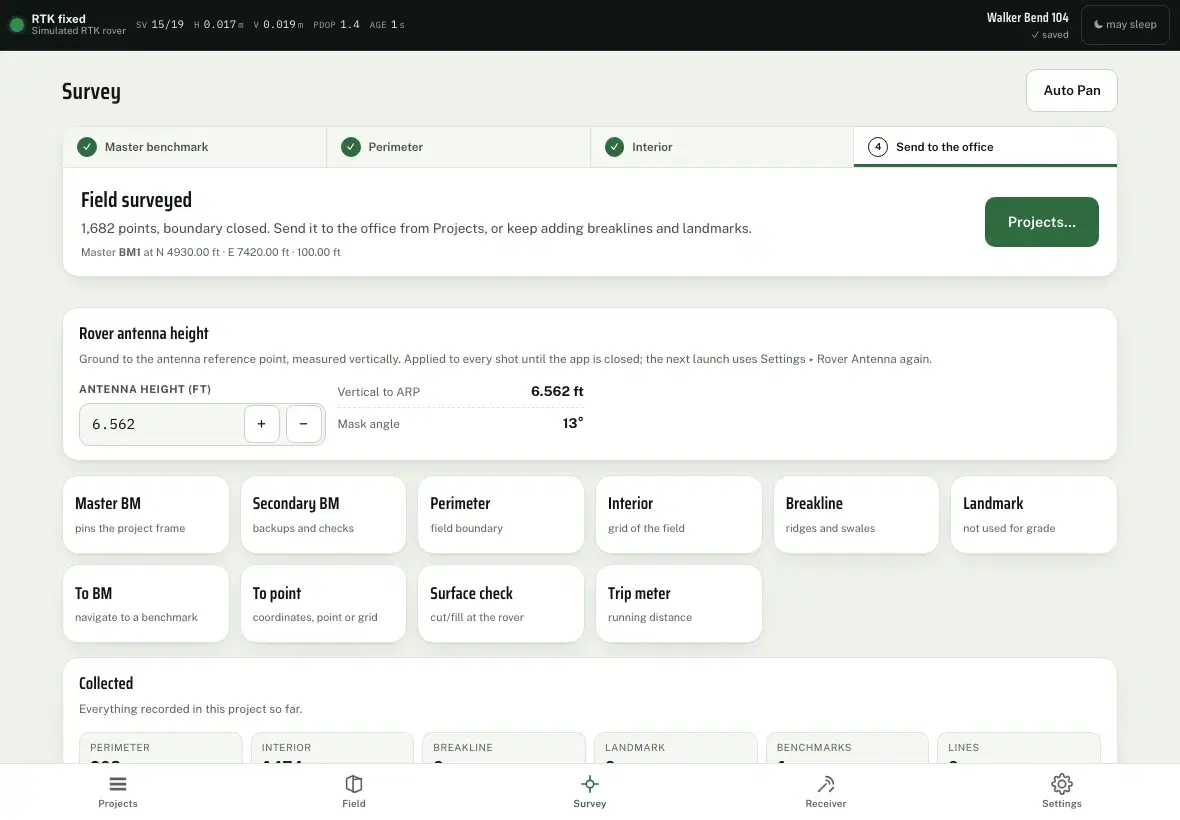Click the Master benchmark green checkmark icon
The image size is (1180, 820).
point(87,147)
